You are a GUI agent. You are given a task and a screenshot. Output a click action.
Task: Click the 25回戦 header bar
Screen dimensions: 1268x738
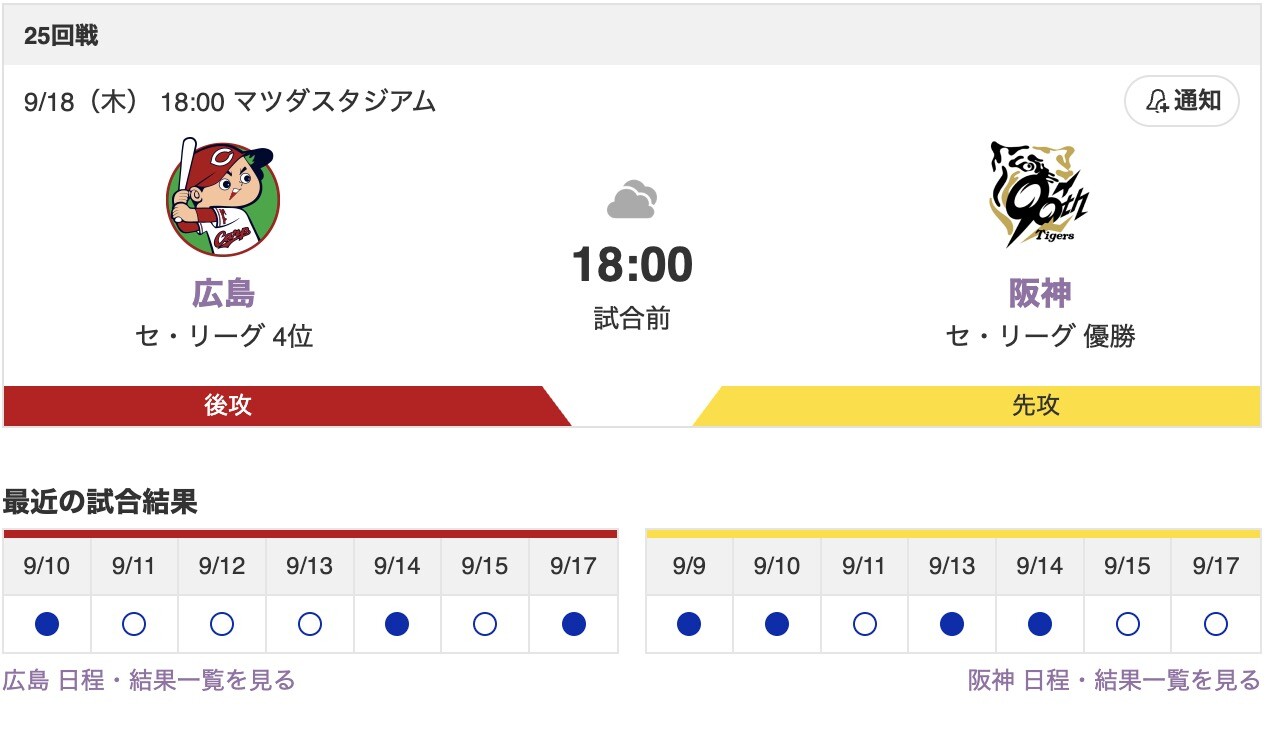click(x=632, y=36)
